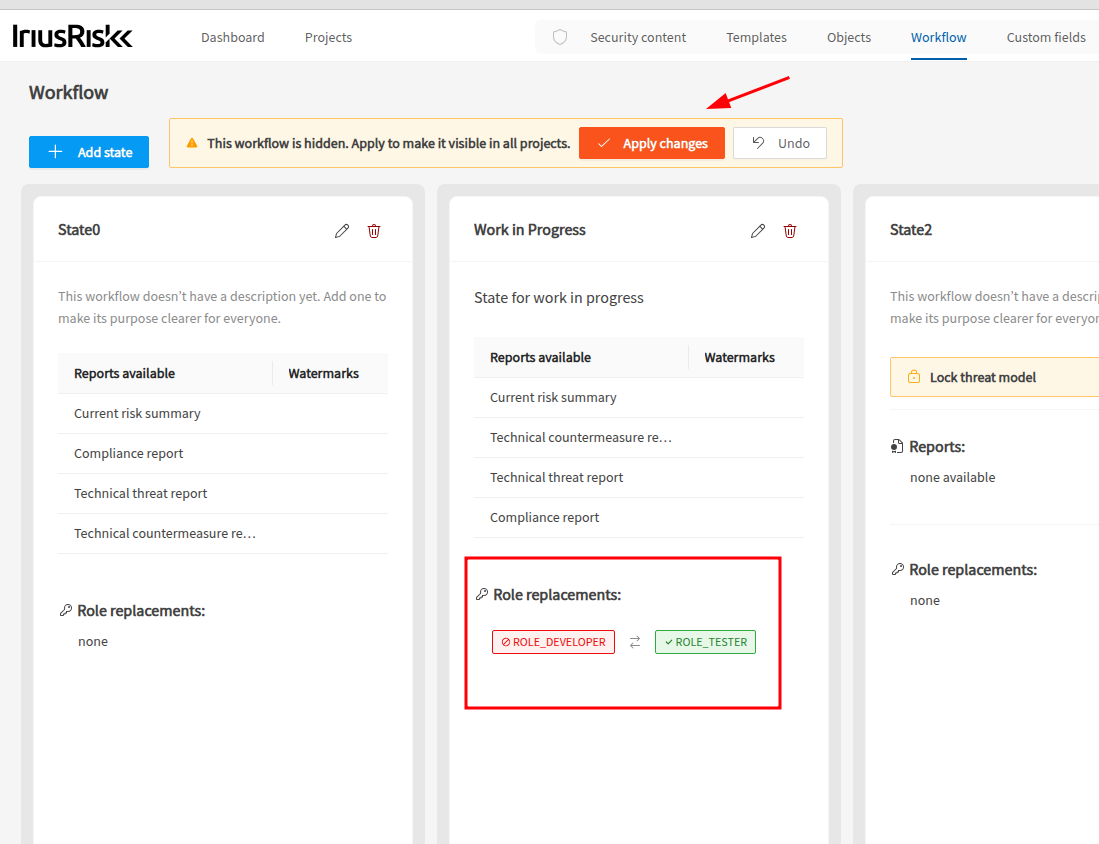This screenshot has height=844, width=1099.
Task: Open the Security content tab
Action: 638,37
